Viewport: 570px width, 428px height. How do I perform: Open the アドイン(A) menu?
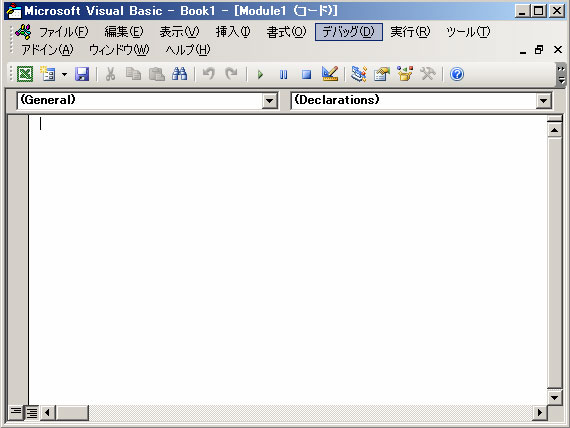47,50
